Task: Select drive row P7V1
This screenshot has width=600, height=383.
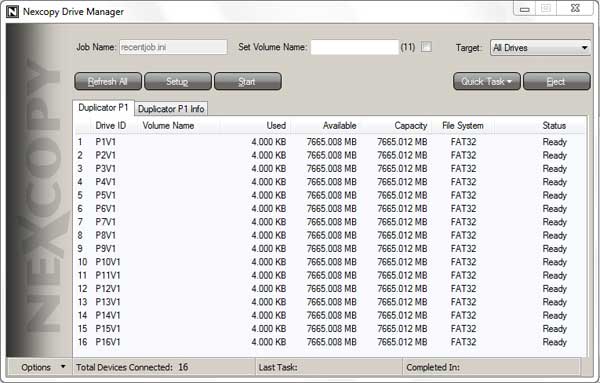Action: pos(330,222)
